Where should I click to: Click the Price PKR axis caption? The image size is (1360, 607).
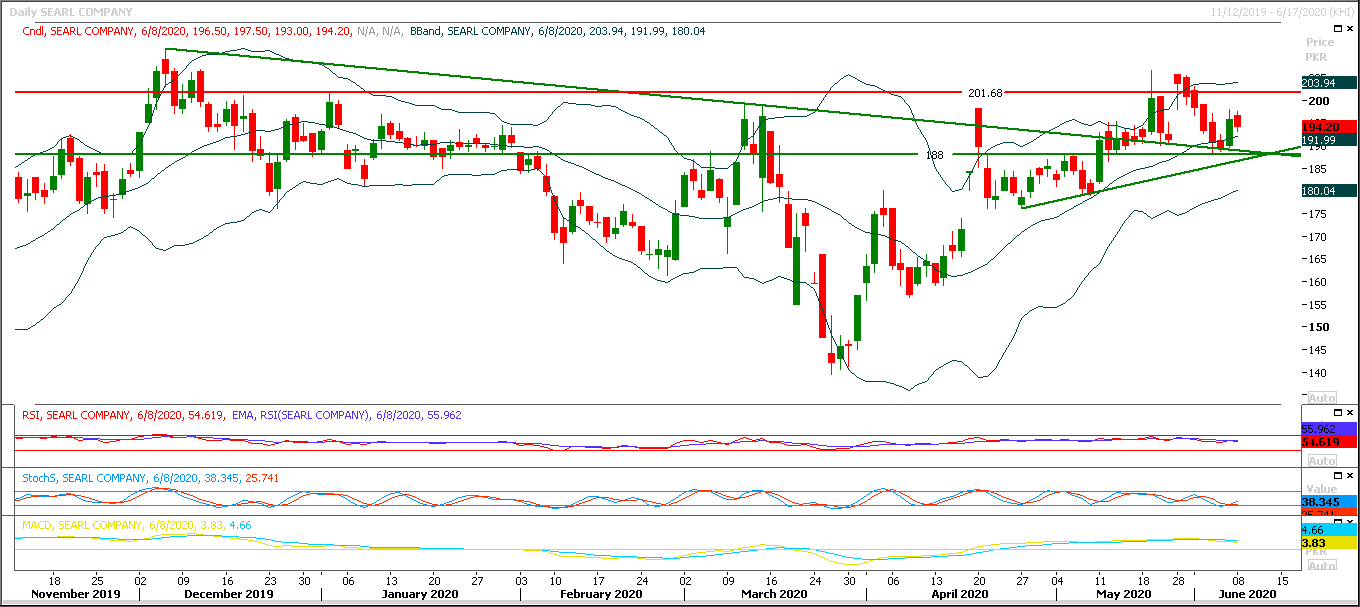(x=1320, y=50)
